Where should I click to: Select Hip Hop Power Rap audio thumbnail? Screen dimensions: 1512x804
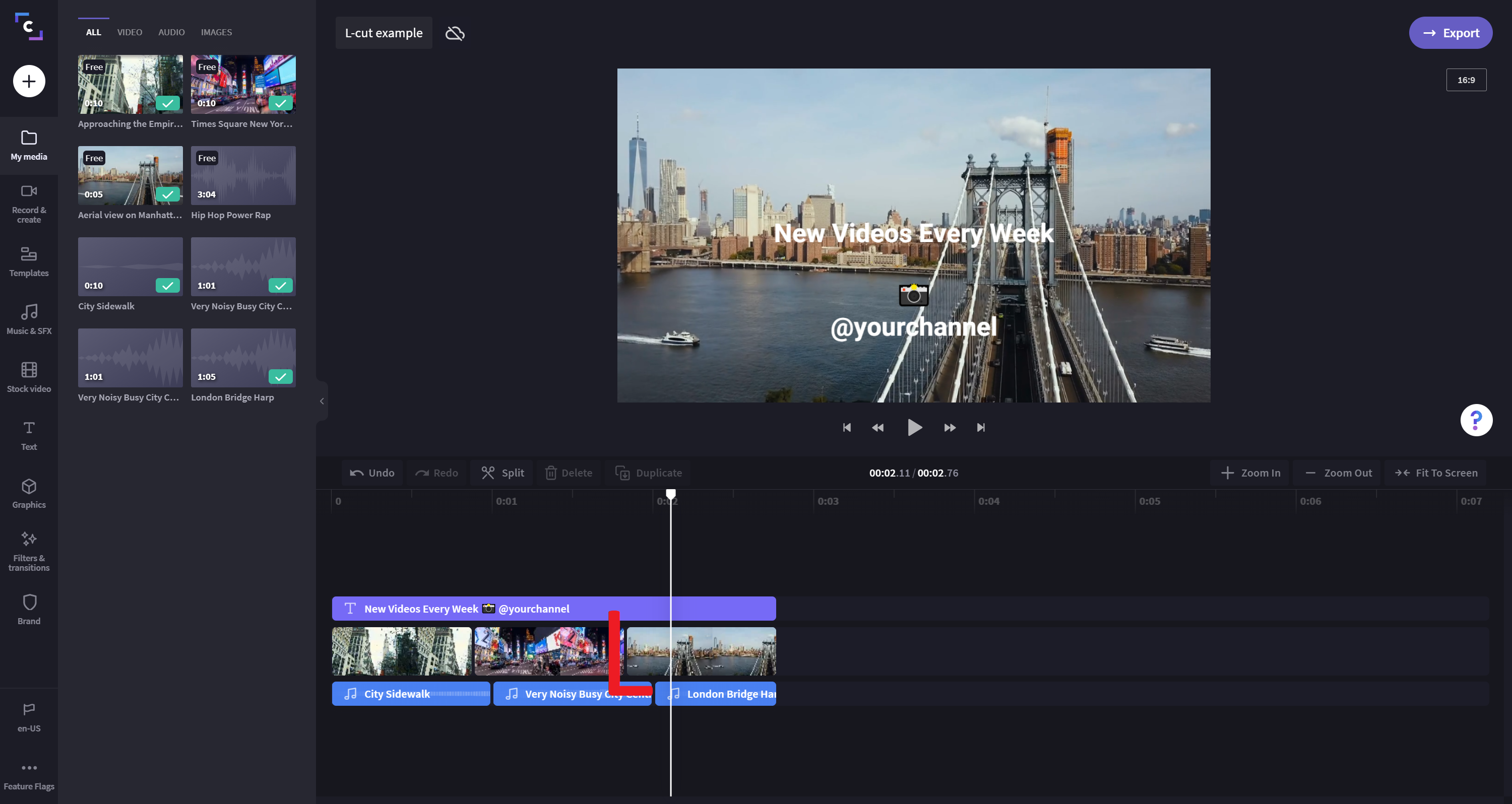(243, 175)
